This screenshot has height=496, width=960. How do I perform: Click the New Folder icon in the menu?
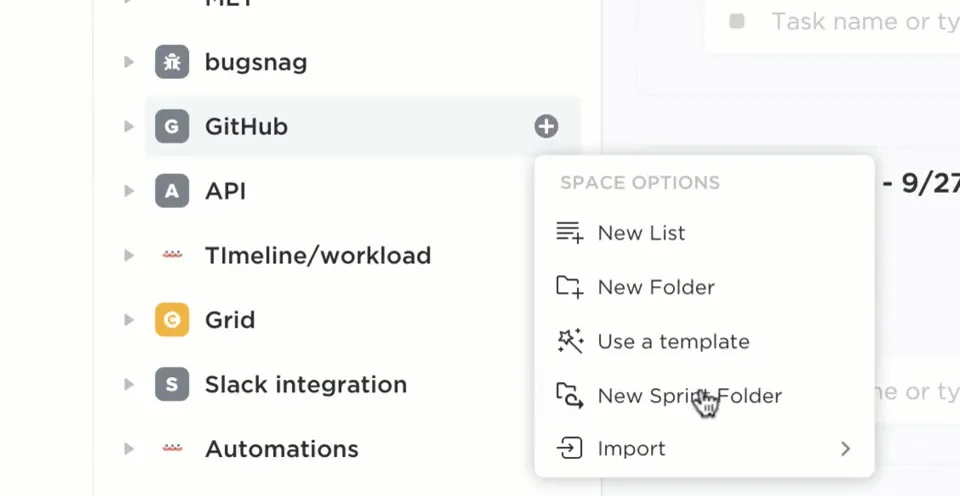(x=569, y=287)
